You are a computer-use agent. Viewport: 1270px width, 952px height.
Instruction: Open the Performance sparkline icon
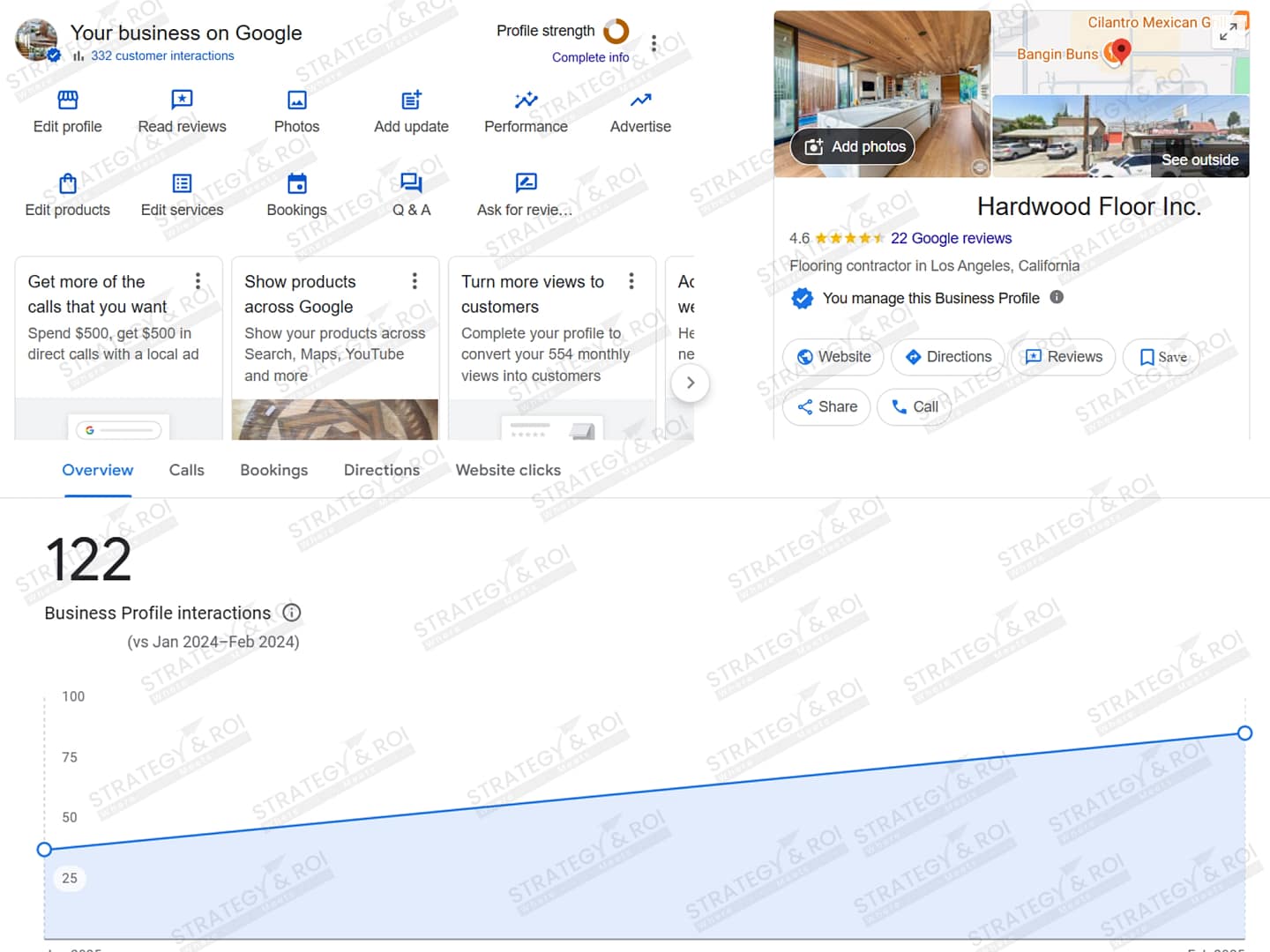click(526, 100)
